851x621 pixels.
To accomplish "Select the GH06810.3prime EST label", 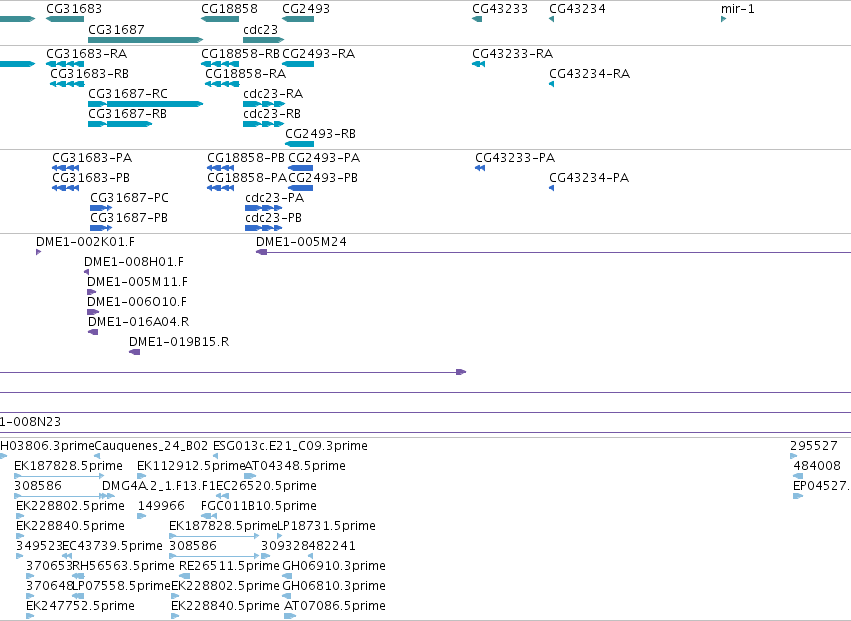I will (x=334, y=586).
